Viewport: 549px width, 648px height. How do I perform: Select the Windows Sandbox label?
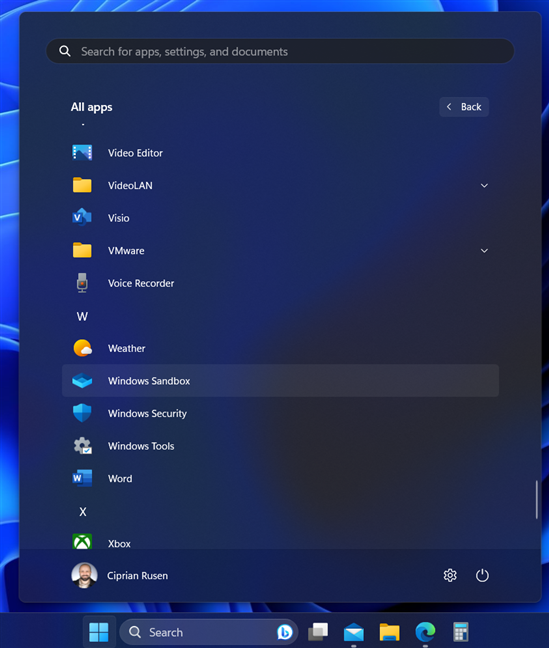pyautogui.click(x=149, y=381)
